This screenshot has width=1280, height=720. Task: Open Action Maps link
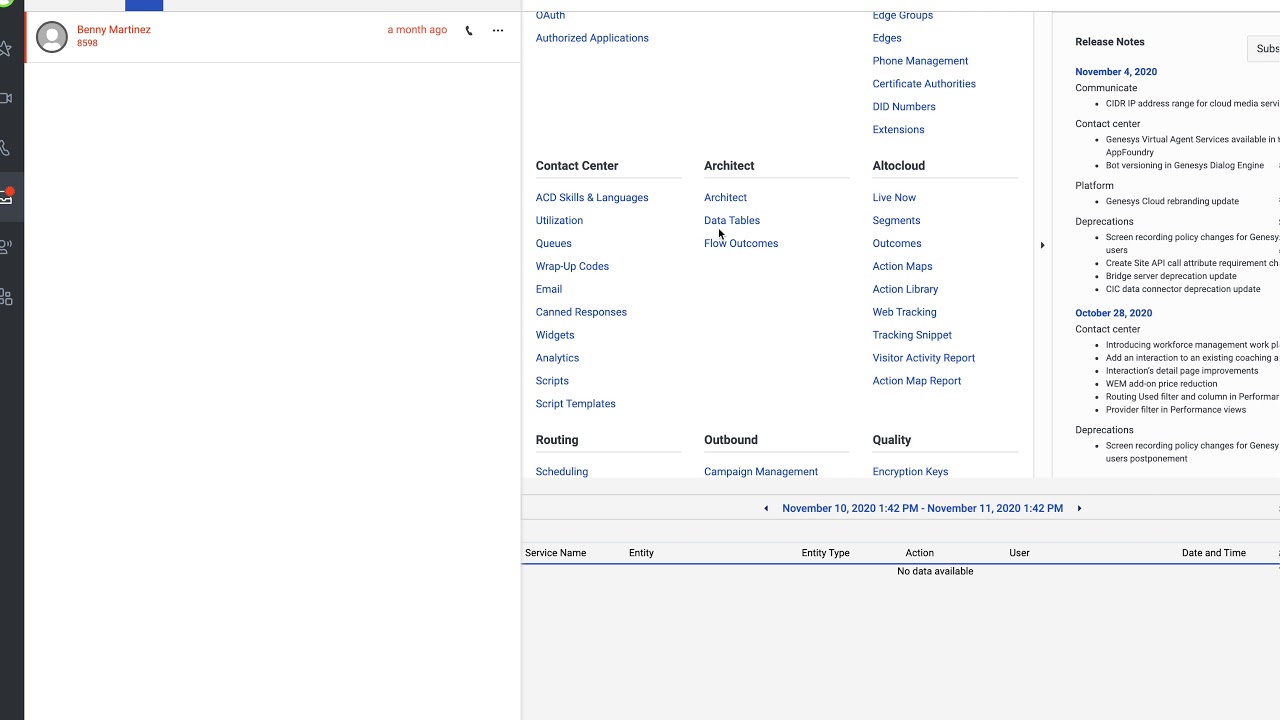(902, 267)
